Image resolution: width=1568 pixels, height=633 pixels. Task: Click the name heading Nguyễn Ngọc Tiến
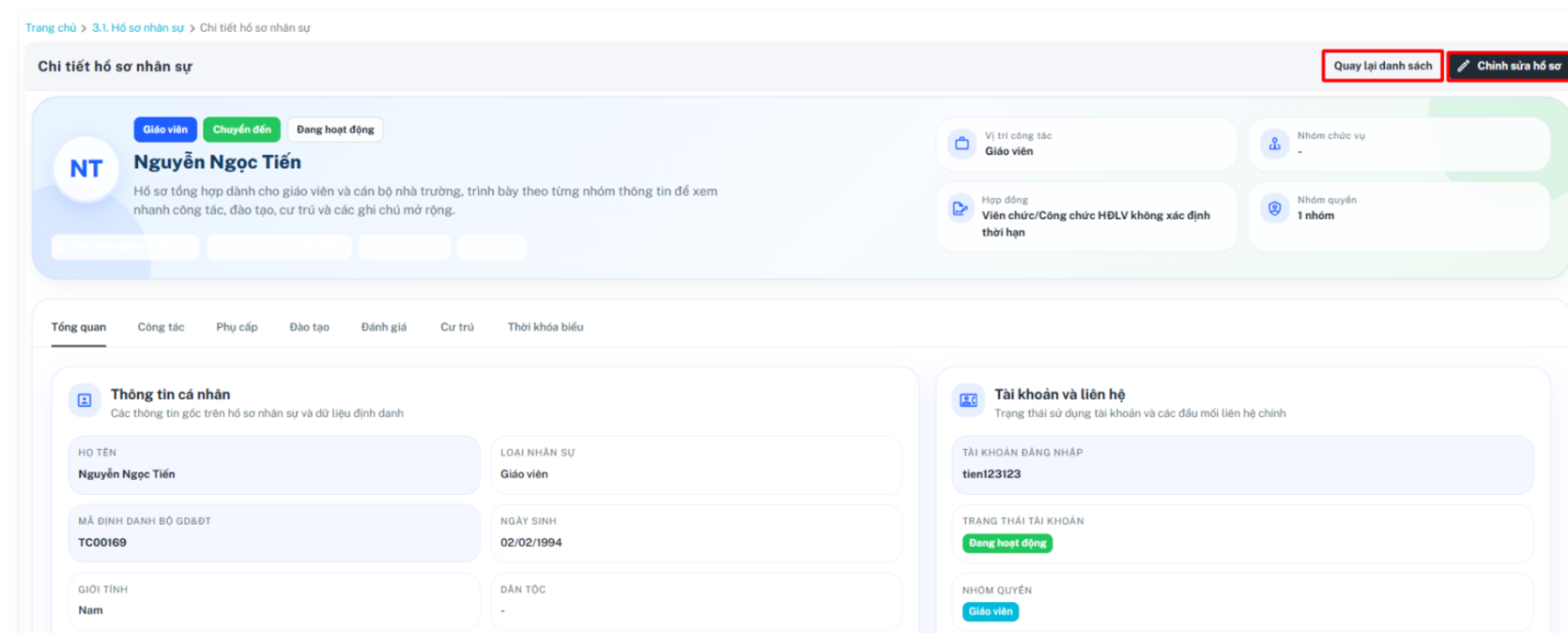[217, 162]
